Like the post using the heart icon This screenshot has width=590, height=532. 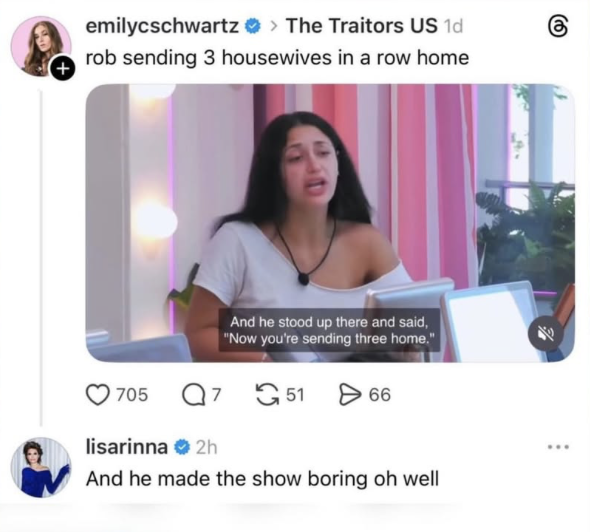[97, 394]
